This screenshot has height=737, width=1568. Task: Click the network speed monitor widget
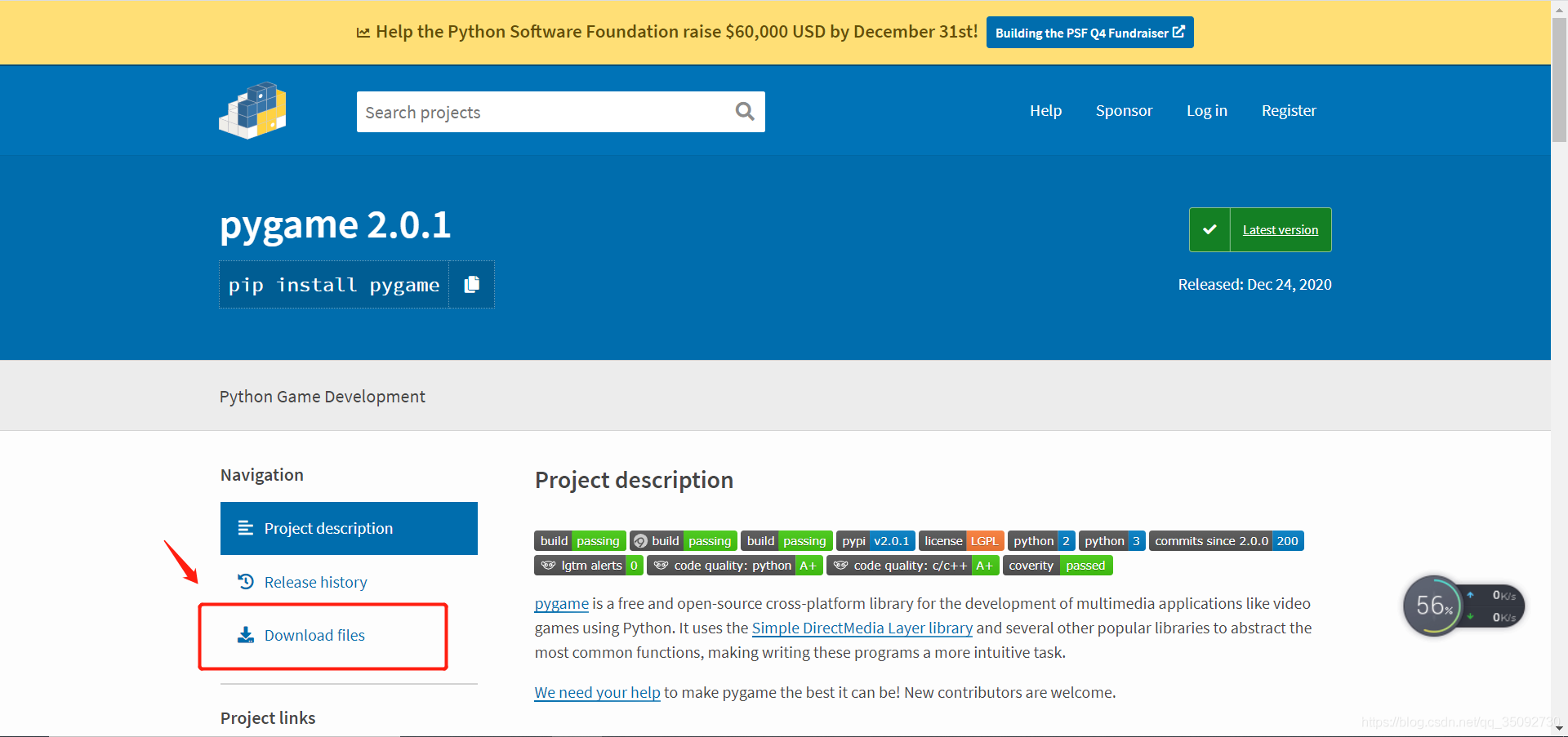(1463, 606)
